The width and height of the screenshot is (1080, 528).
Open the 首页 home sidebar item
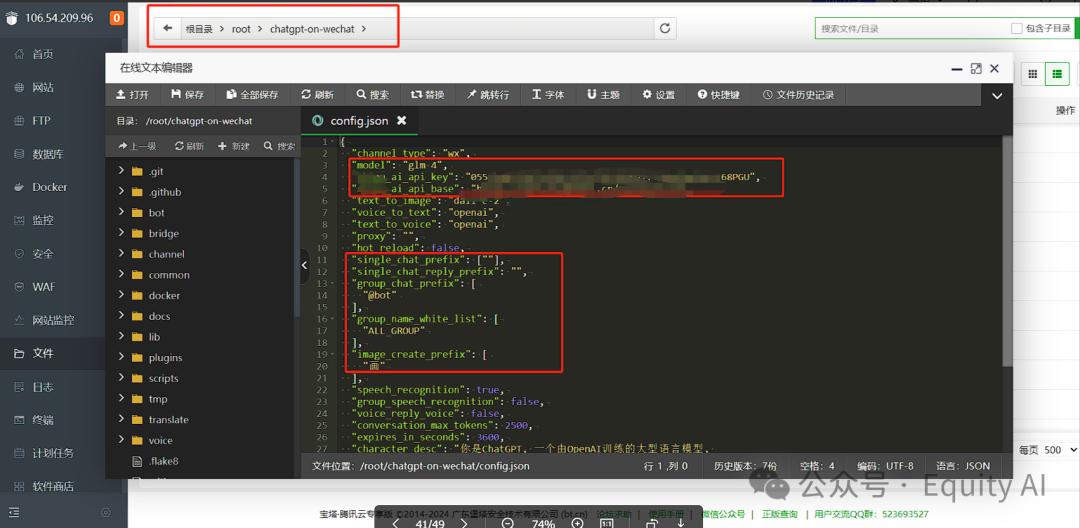(x=43, y=54)
